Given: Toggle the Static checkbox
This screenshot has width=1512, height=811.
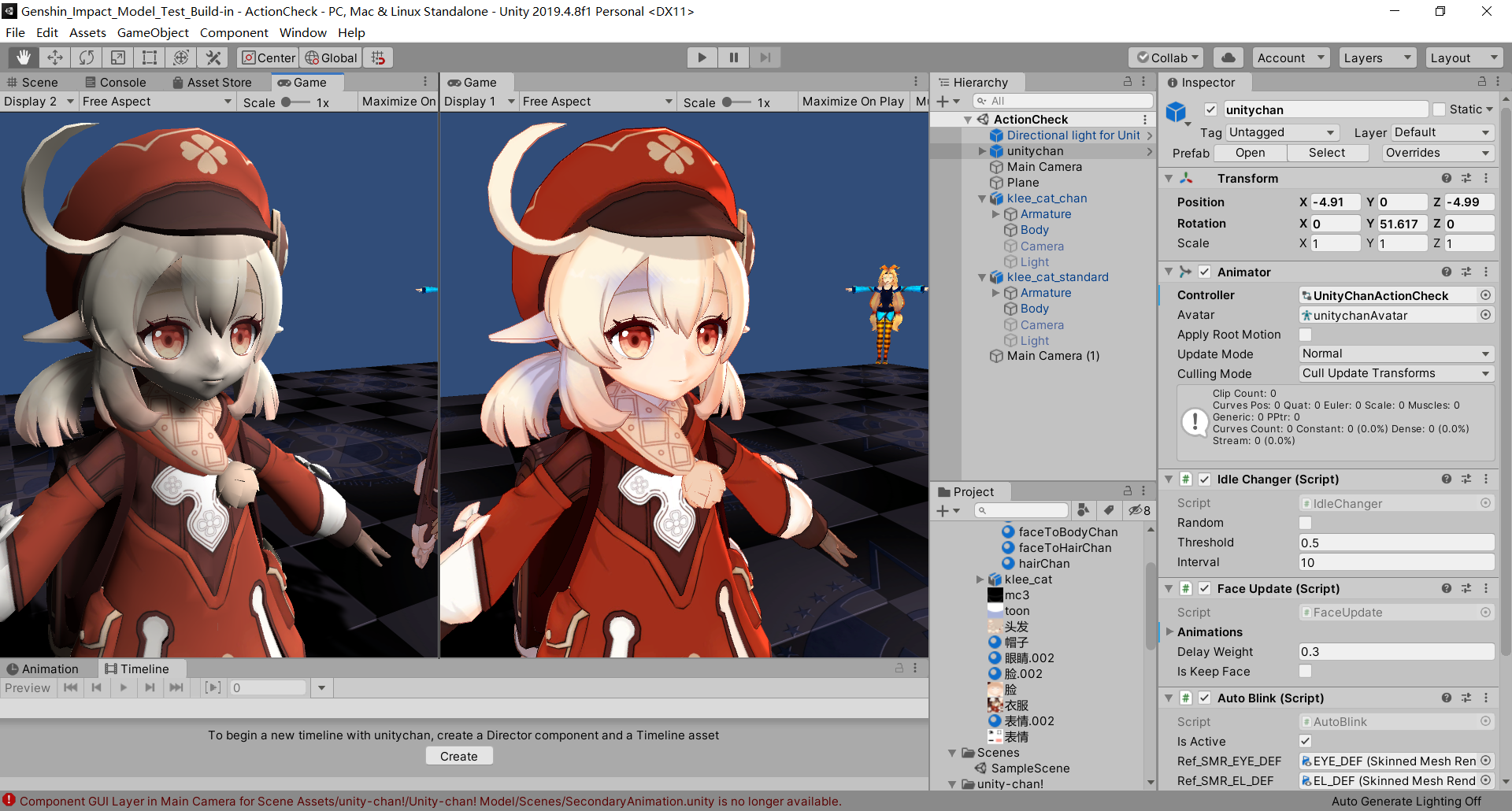Looking at the screenshot, I should coord(1439,109).
